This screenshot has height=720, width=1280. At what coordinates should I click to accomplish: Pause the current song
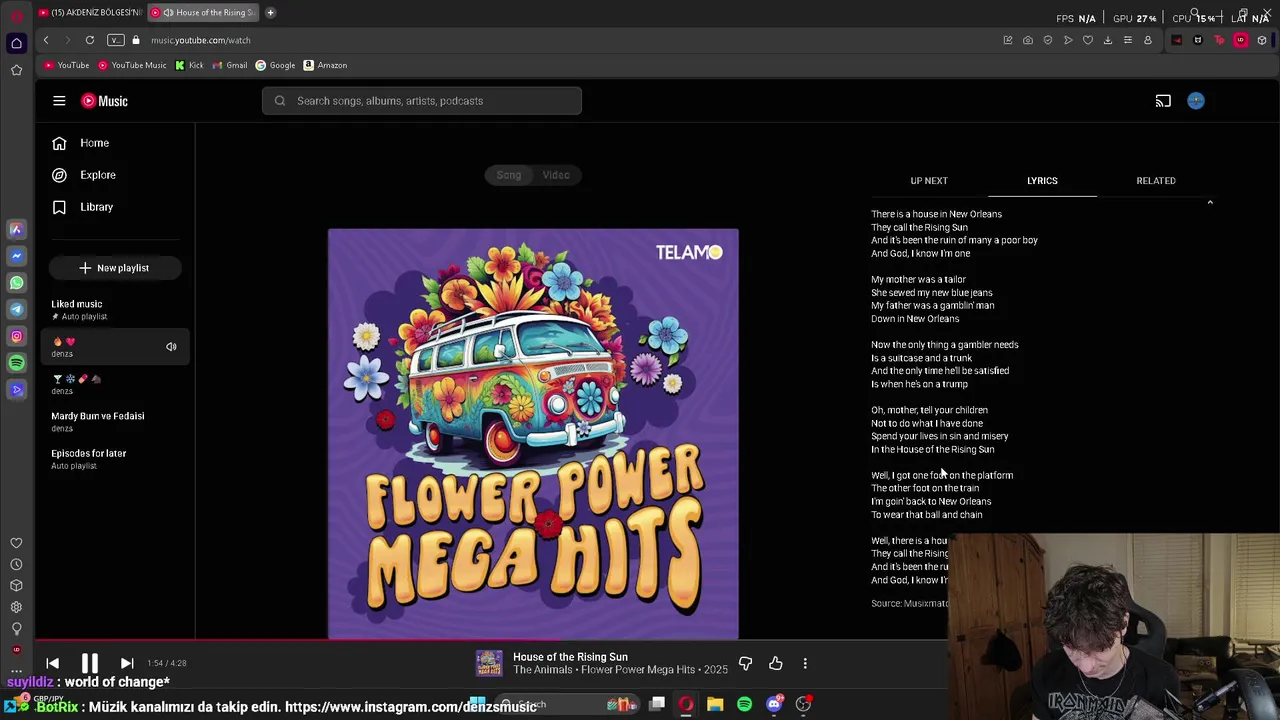tap(89, 663)
